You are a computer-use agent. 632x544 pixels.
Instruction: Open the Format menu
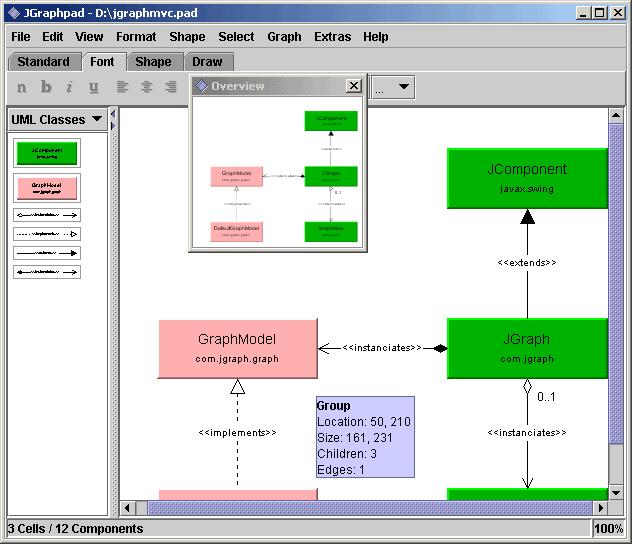(136, 37)
